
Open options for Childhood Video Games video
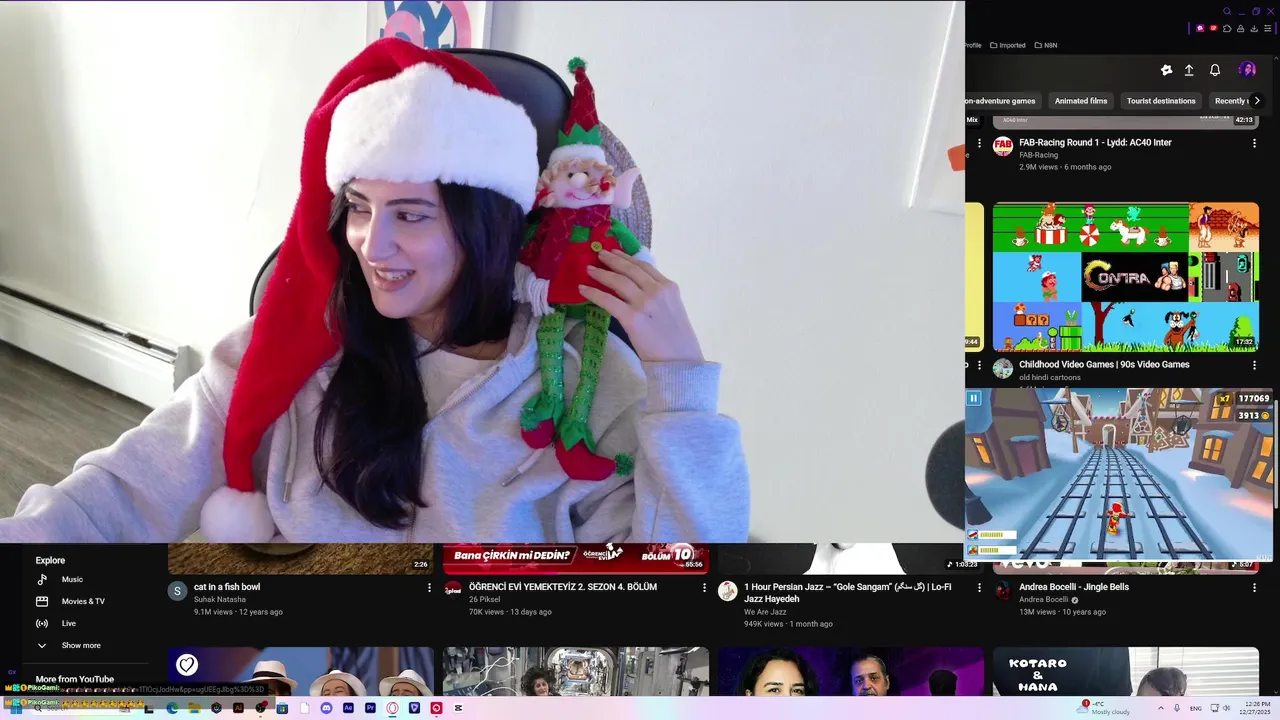coord(1254,366)
